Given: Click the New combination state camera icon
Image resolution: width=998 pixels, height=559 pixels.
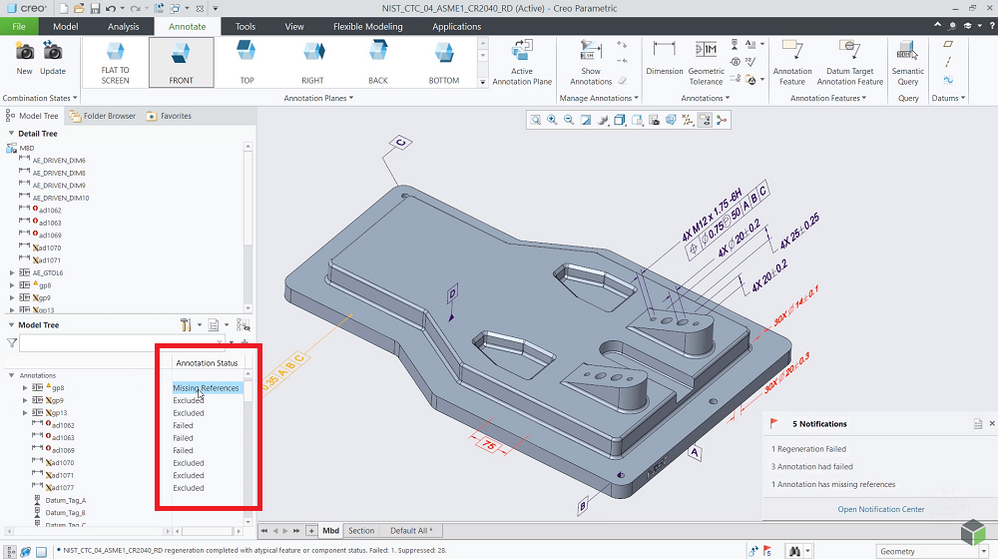Looking at the screenshot, I should (x=24, y=52).
